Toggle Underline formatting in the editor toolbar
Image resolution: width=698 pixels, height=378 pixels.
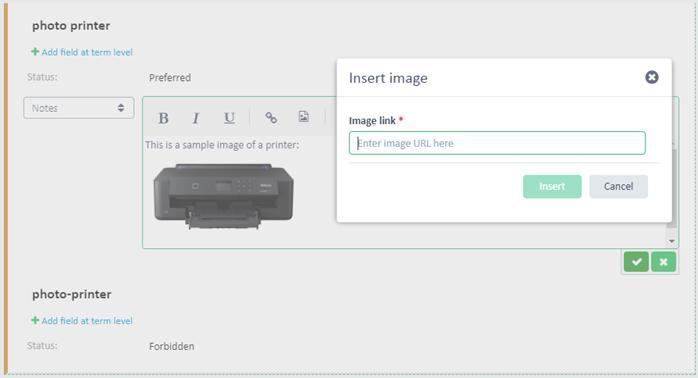(x=229, y=118)
